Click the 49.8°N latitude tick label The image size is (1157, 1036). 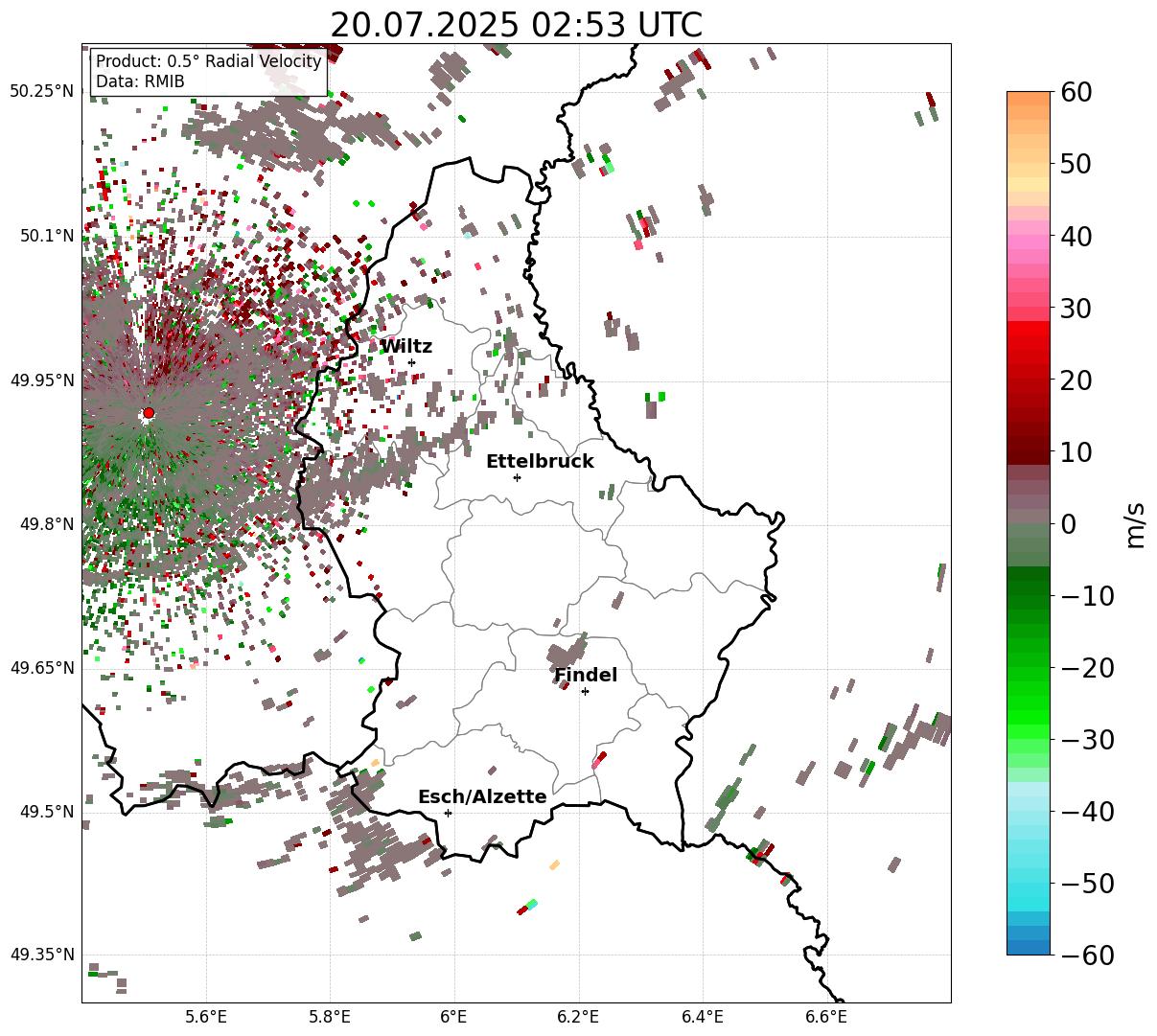(46, 524)
